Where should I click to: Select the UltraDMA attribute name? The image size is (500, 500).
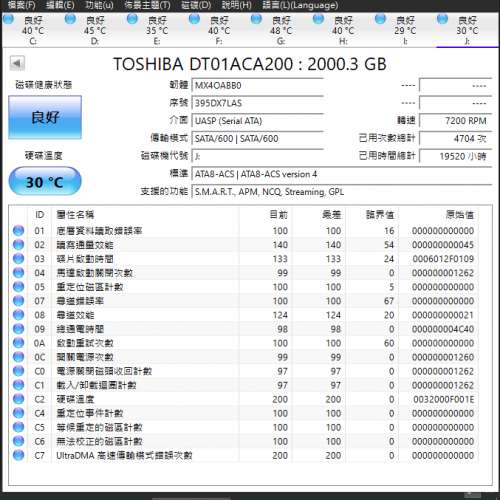coord(124,455)
